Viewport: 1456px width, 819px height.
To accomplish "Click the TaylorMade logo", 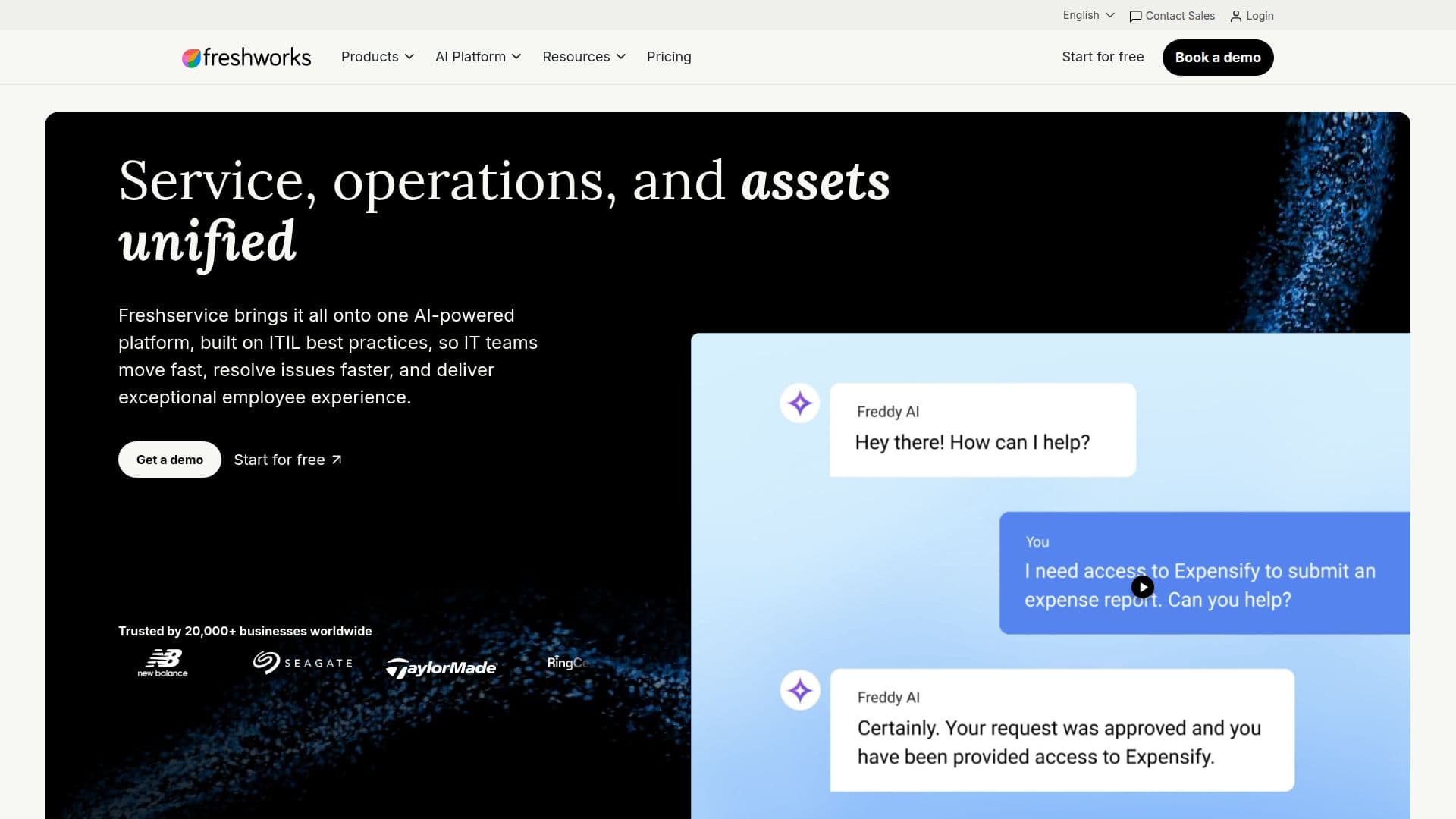I will [441, 667].
